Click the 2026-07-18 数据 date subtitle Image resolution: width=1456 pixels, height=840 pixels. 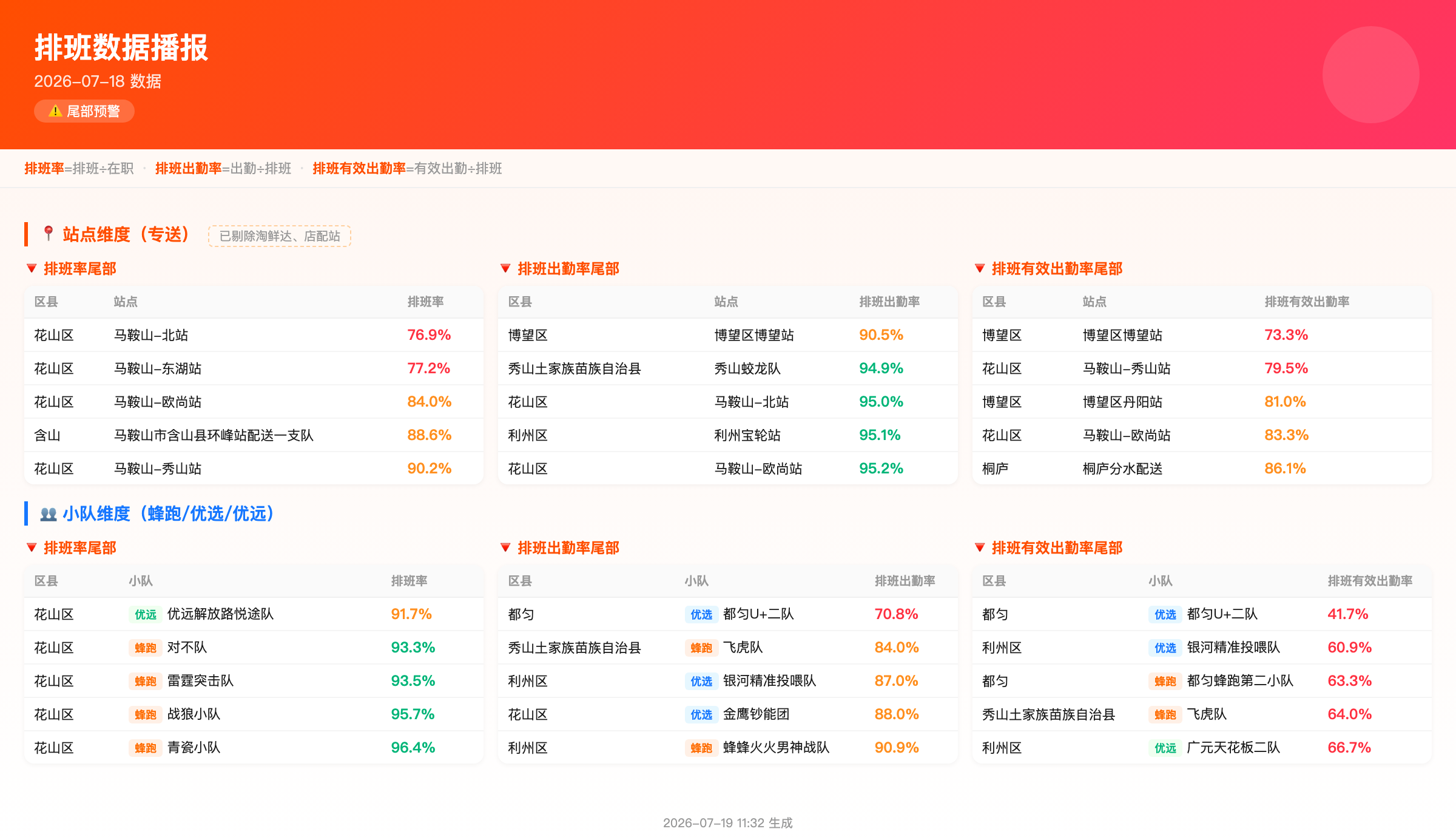[x=98, y=81]
